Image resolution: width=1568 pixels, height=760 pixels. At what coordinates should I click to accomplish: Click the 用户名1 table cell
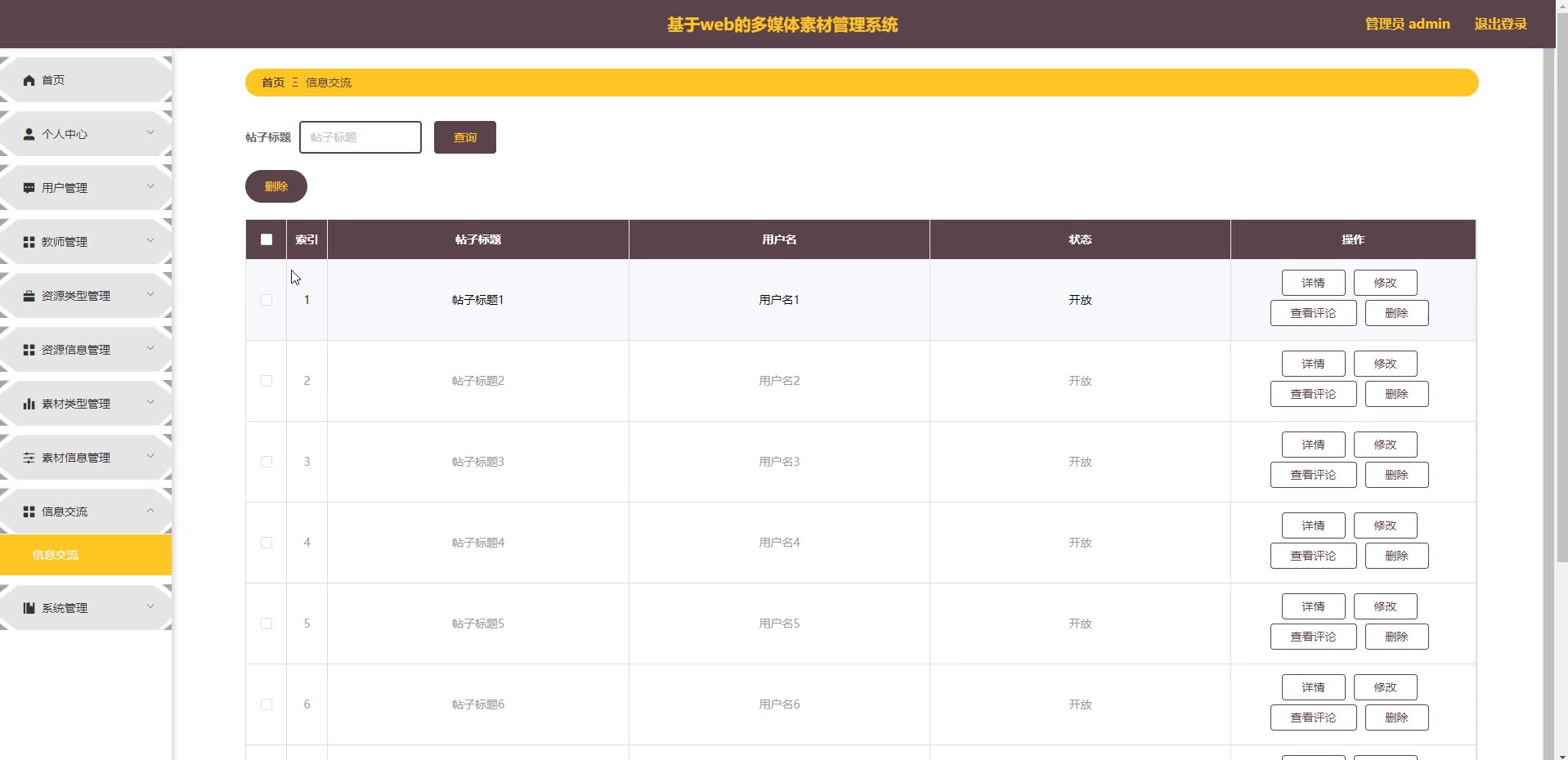pos(779,300)
